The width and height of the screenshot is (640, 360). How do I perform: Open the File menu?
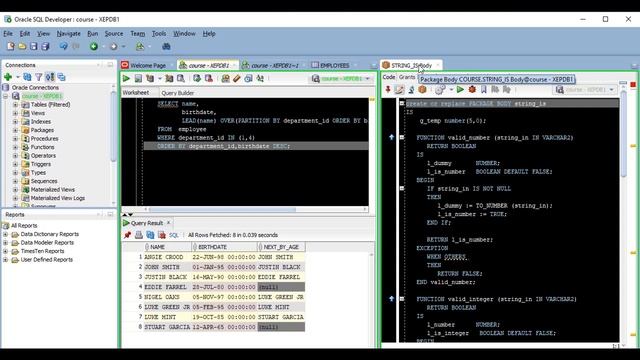click(x=8, y=33)
